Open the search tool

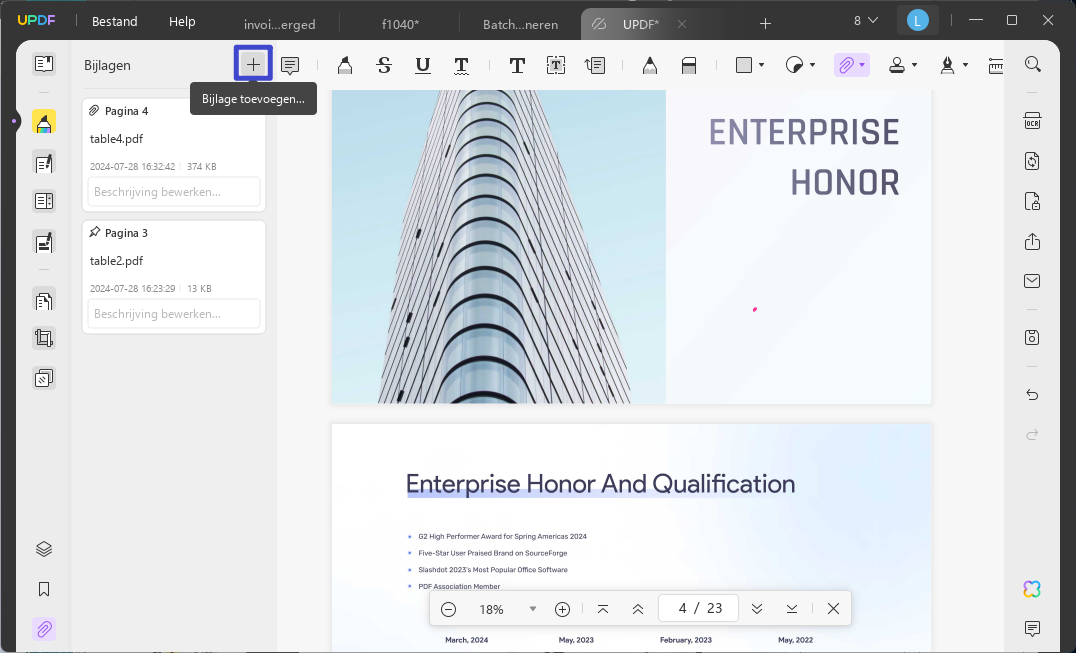pyautogui.click(x=1032, y=64)
